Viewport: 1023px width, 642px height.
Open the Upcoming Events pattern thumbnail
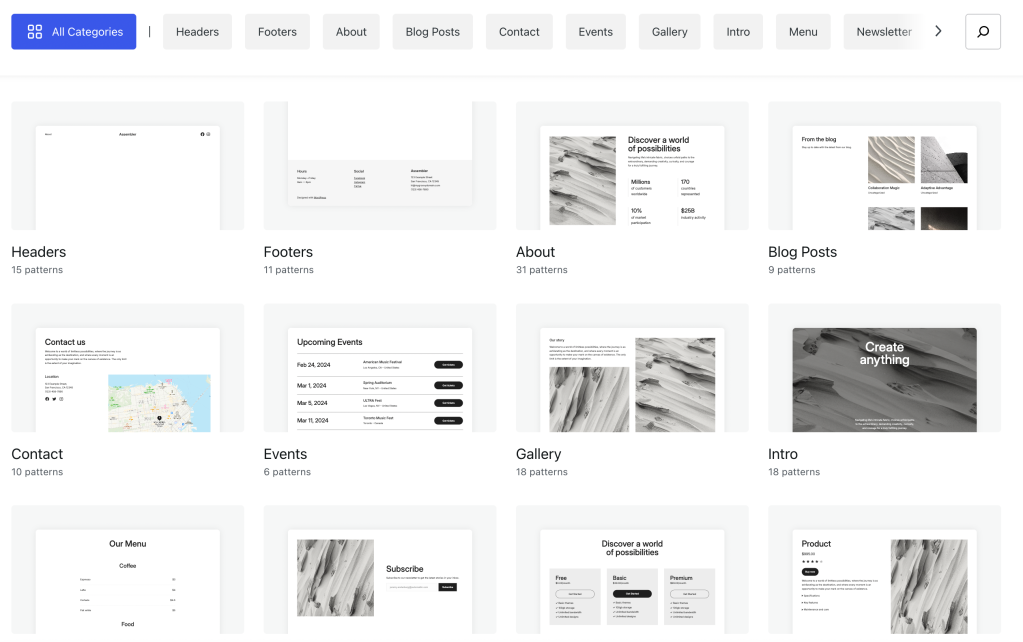click(379, 368)
